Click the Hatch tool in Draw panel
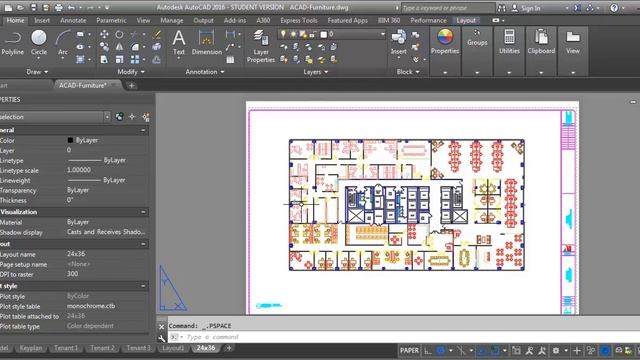The height and width of the screenshot is (360, 640). 80,60
